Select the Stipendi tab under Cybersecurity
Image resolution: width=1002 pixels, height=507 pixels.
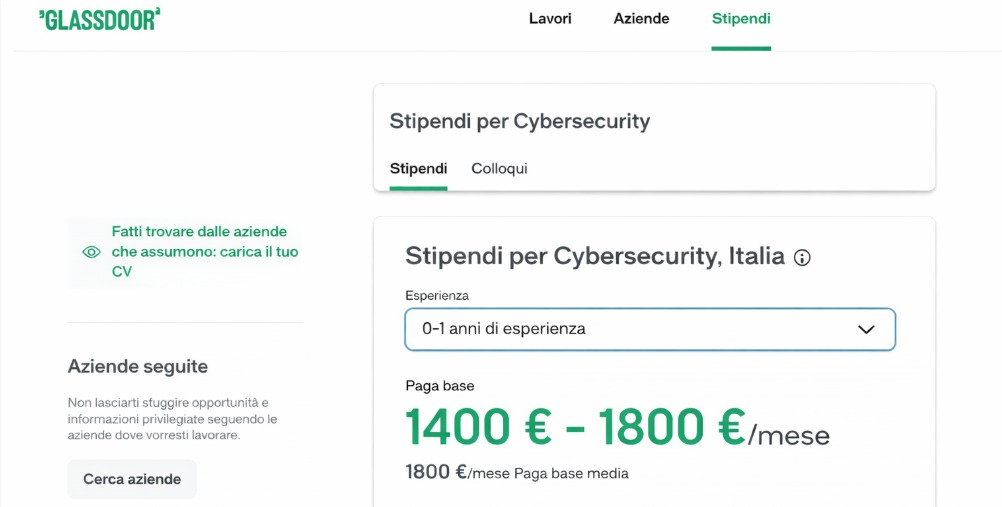pyautogui.click(x=418, y=169)
